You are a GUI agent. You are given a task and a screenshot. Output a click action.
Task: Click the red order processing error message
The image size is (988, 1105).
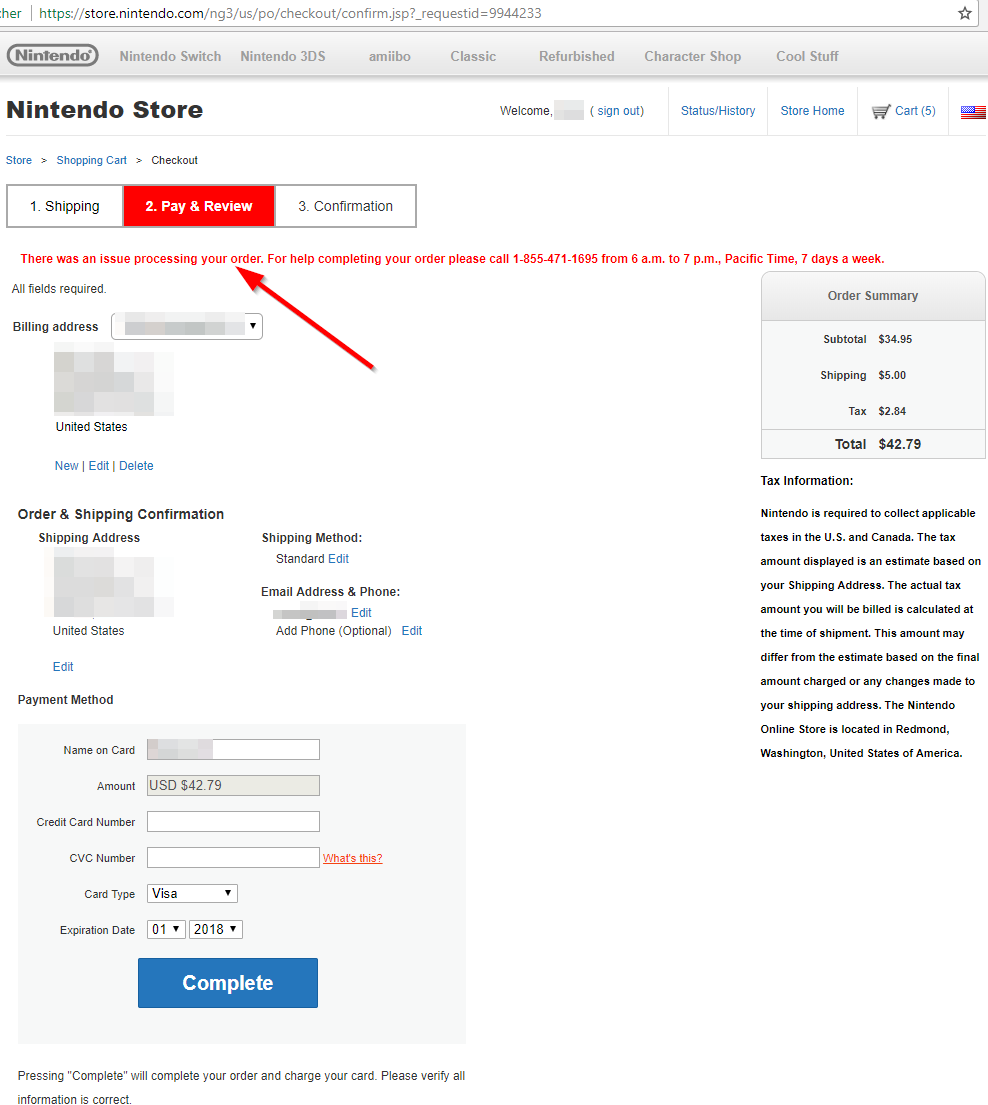452,259
